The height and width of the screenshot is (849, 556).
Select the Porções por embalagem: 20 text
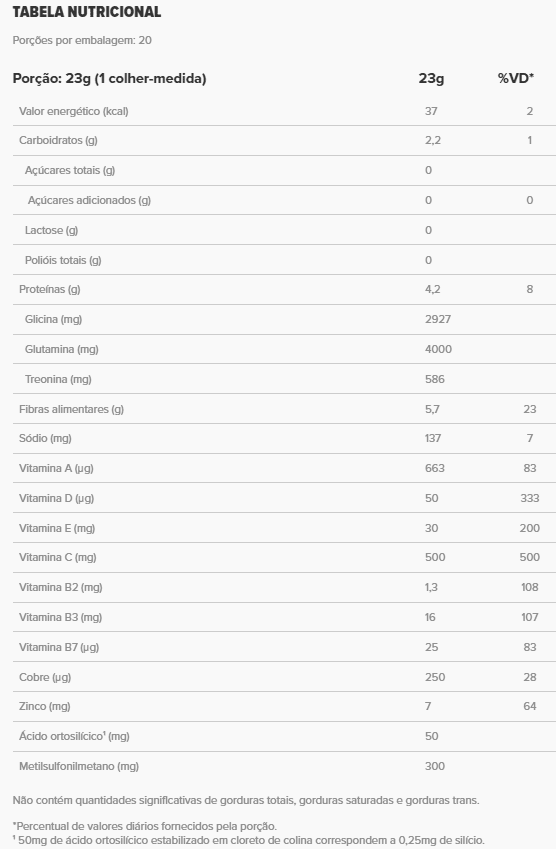[x=82, y=40]
